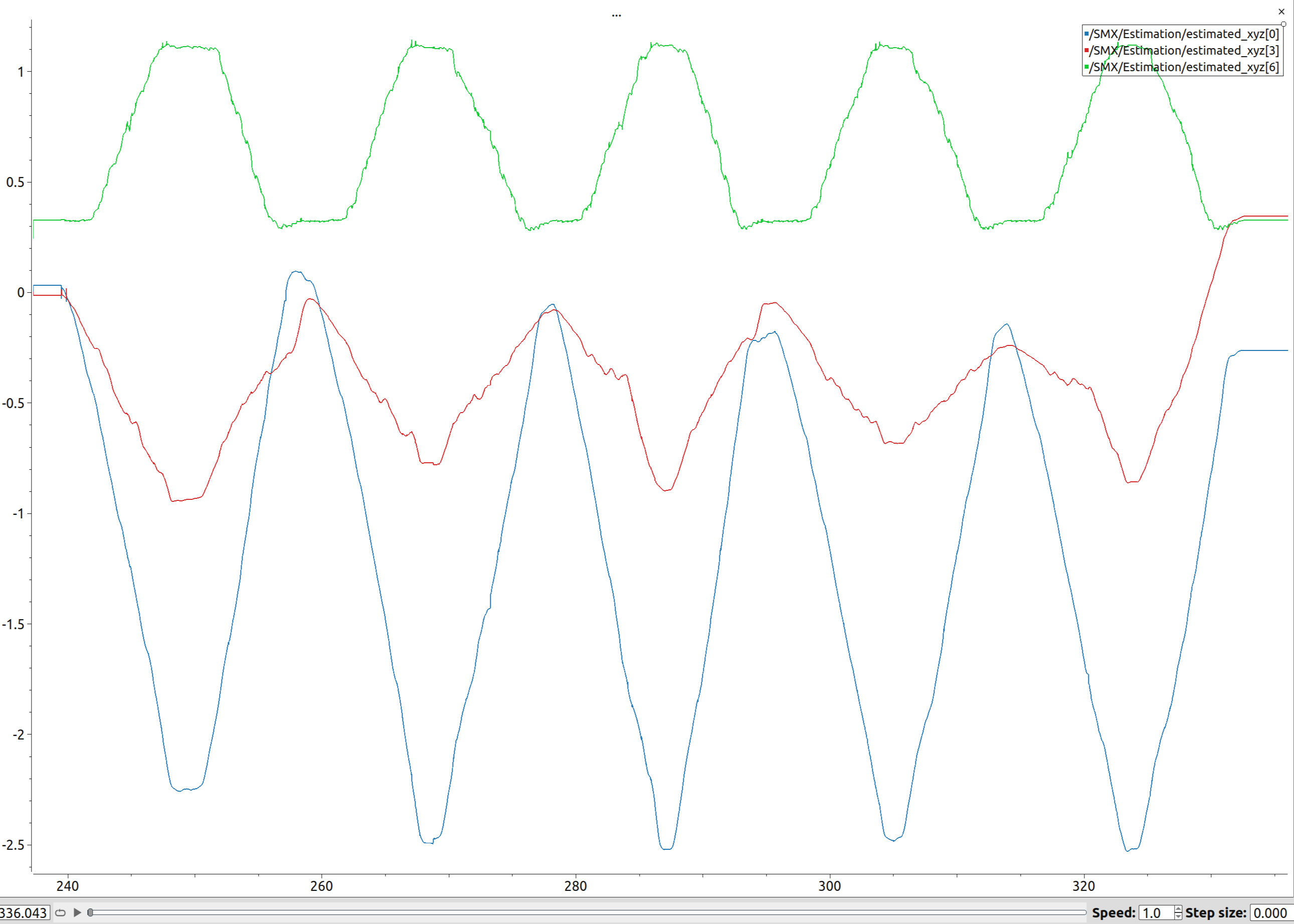Toggle visibility of estimated_xyz[0] legend entry

(1184, 34)
